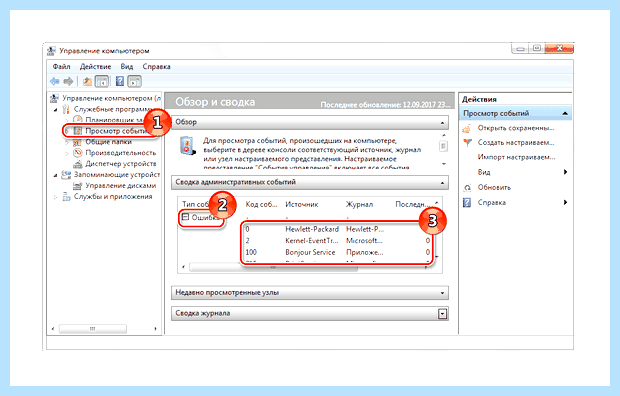
Task: Click the Hewlett-Packard source cell
Action: pos(312,229)
